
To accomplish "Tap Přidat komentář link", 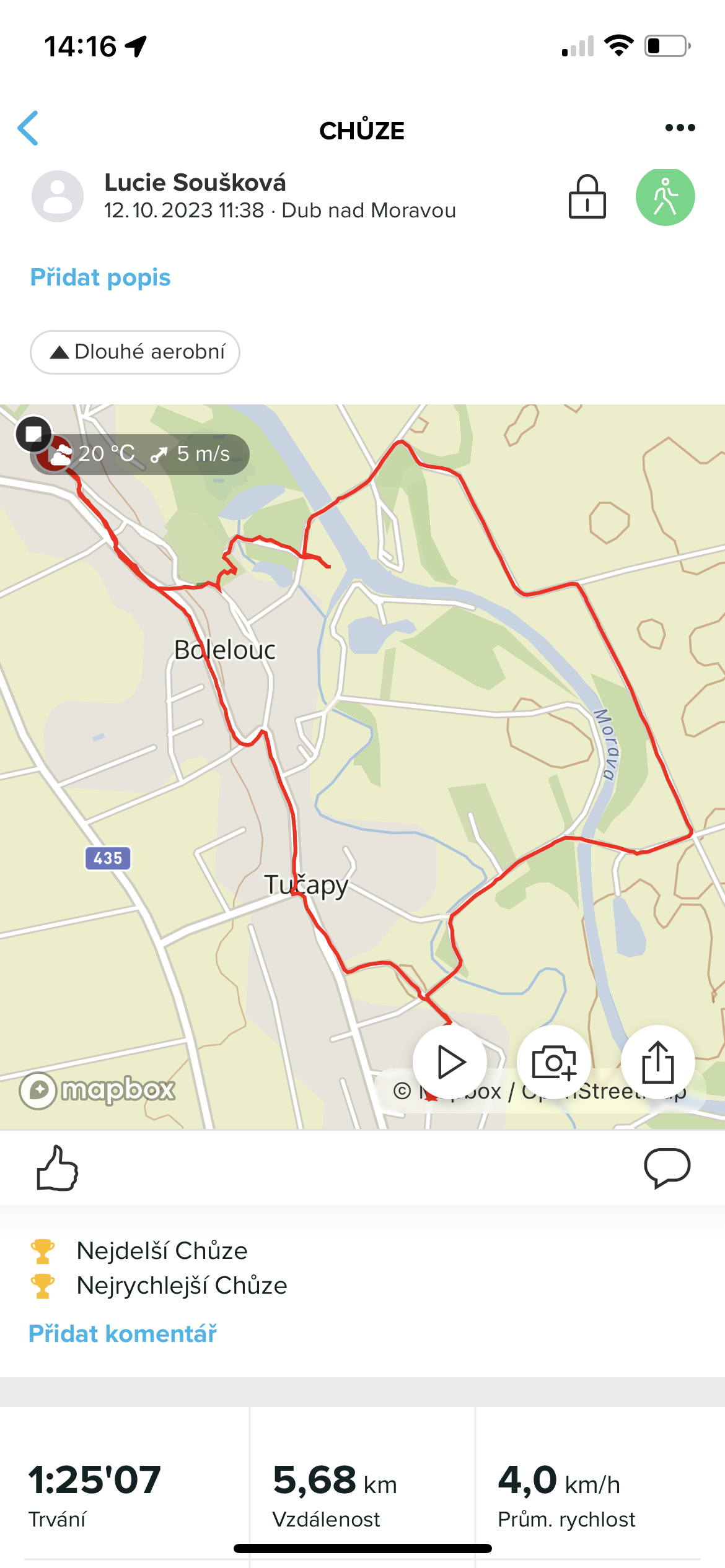I will 123,1333.
